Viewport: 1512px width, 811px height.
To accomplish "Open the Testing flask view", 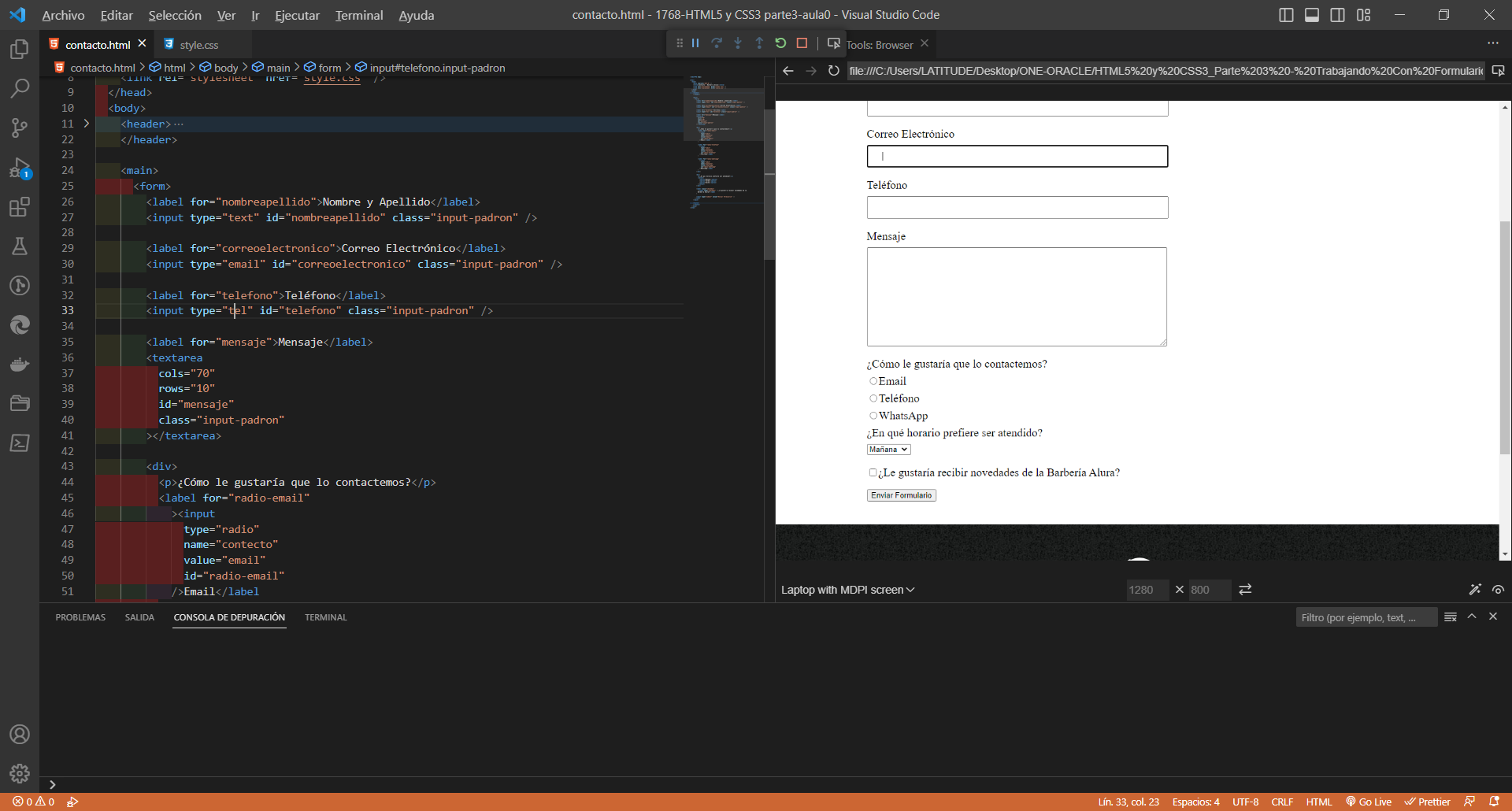I will 20,246.
